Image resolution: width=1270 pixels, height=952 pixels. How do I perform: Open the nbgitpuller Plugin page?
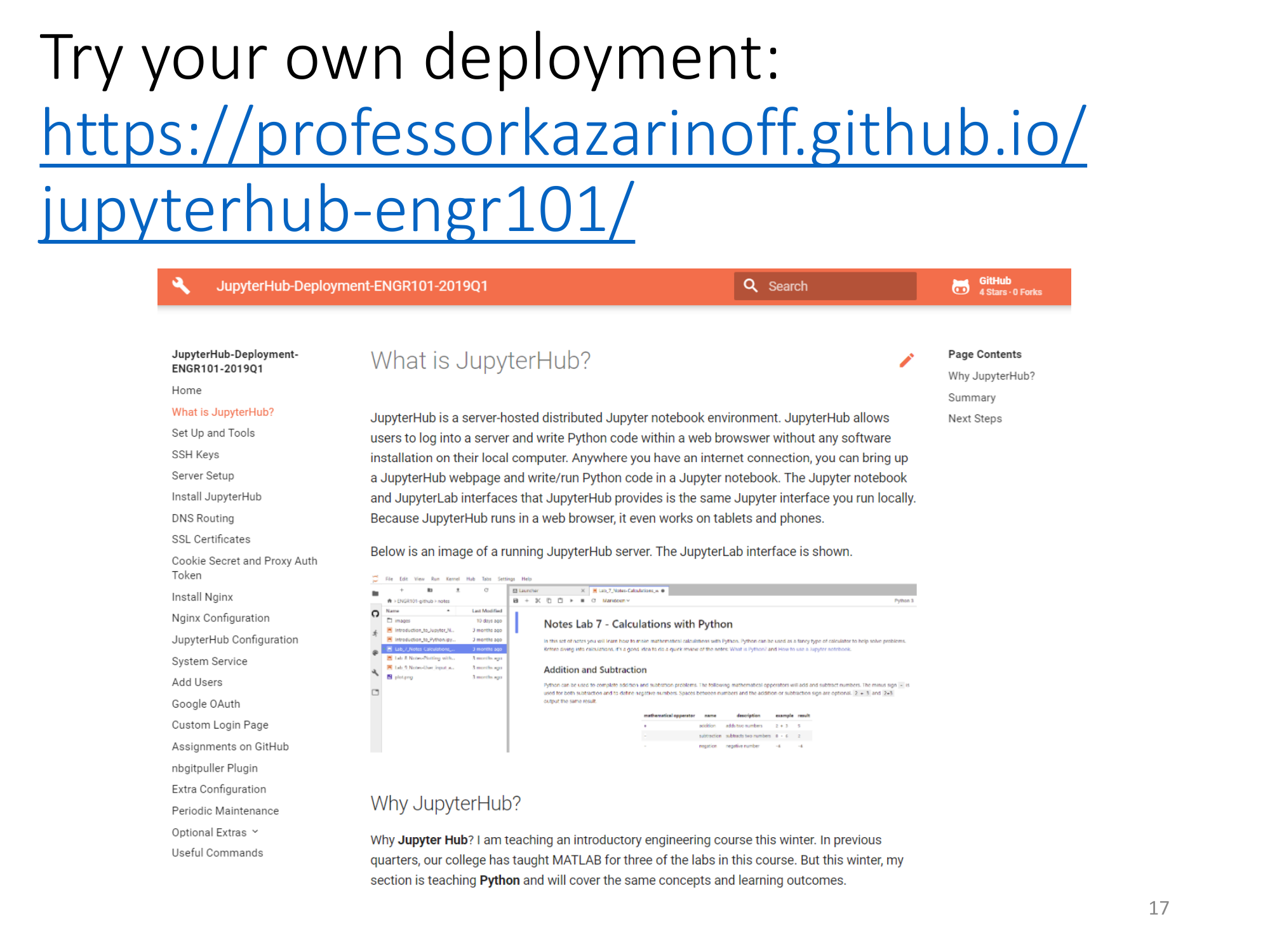pyautogui.click(x=215, y=768)
